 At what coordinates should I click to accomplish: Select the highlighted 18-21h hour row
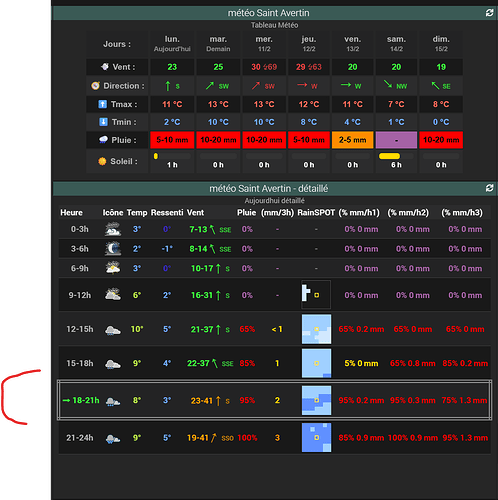pos(275,400)
